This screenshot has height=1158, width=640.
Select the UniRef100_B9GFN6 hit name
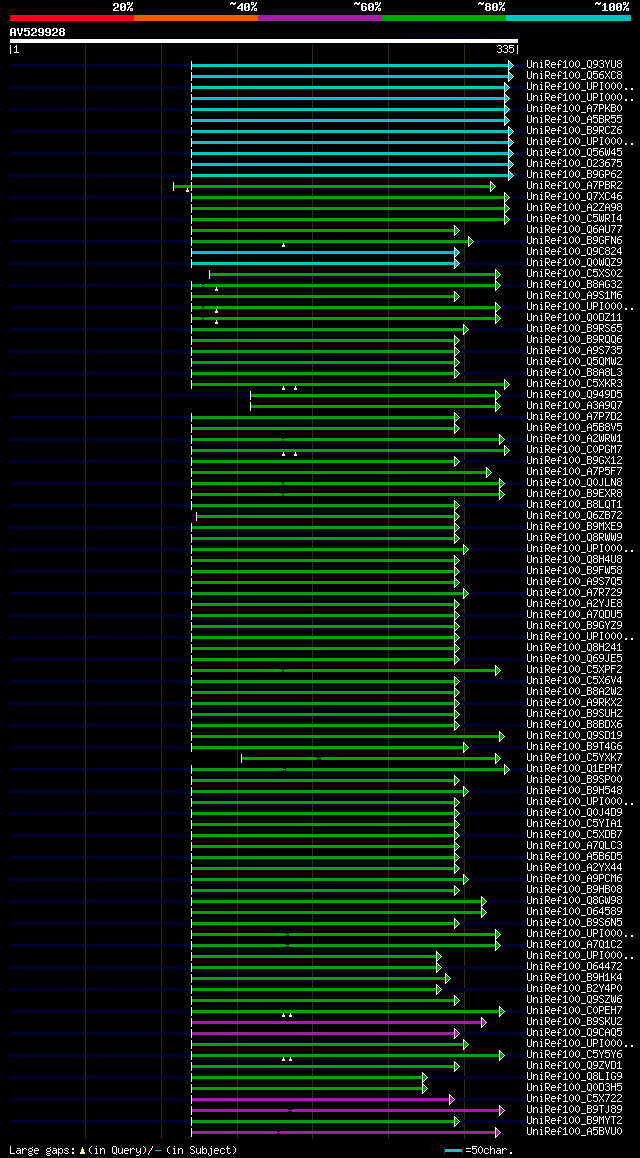click(x=574, y=241)
